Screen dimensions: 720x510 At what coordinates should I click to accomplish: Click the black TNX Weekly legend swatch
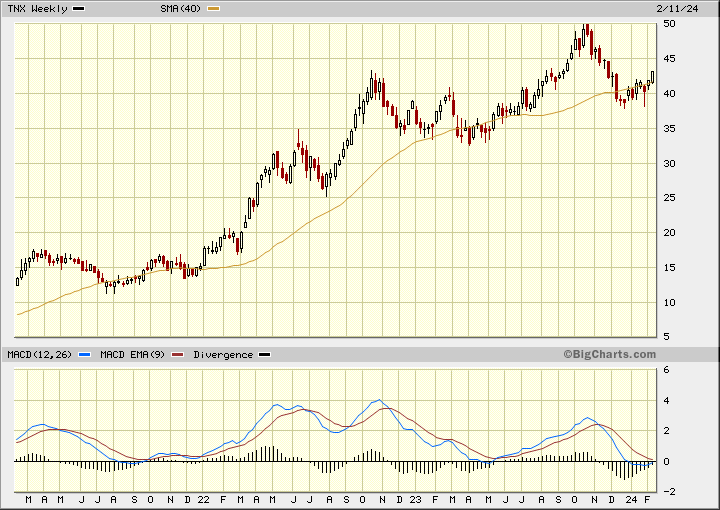[79, 9]
